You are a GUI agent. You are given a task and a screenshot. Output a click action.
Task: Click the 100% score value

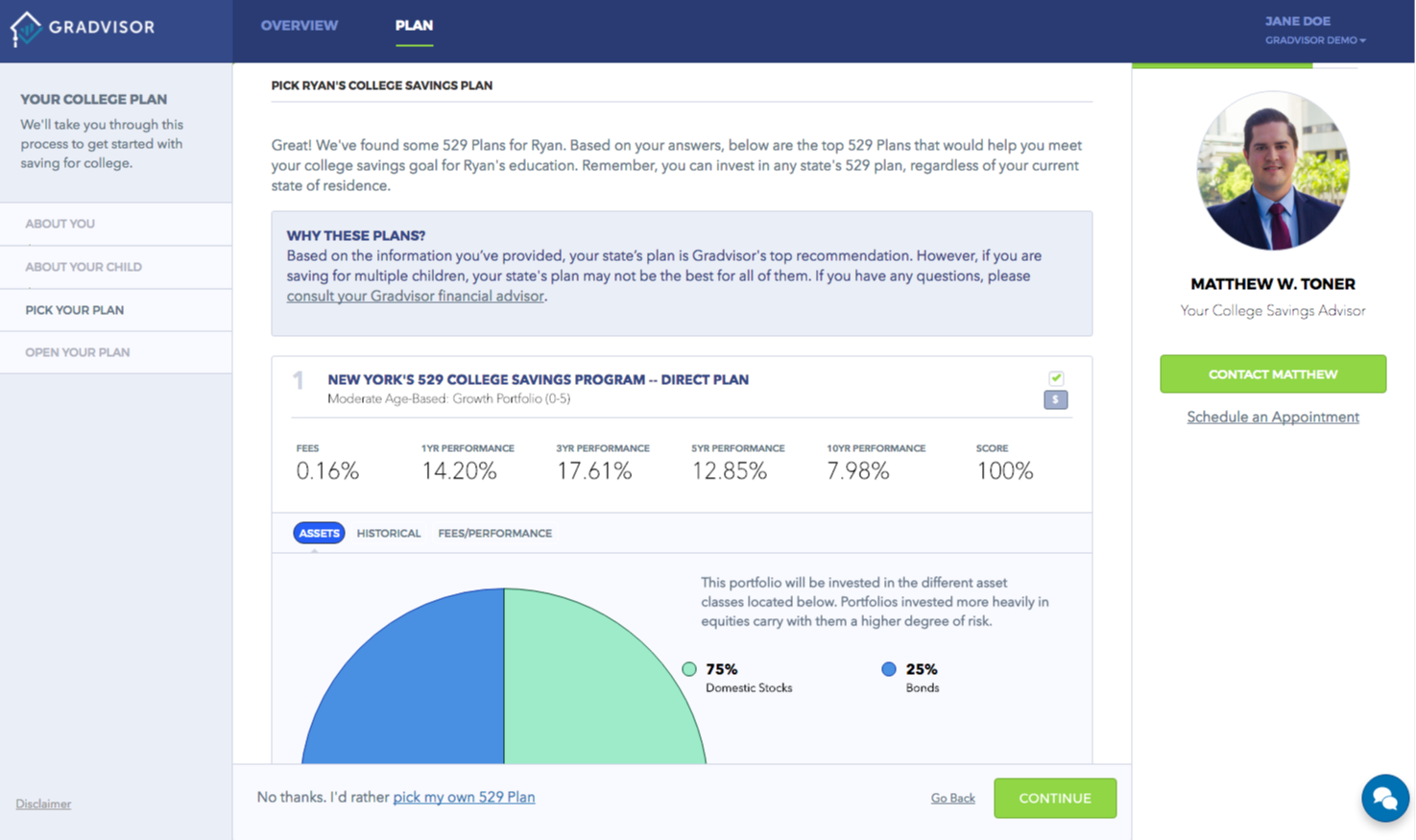click(x=1005, y=471)
